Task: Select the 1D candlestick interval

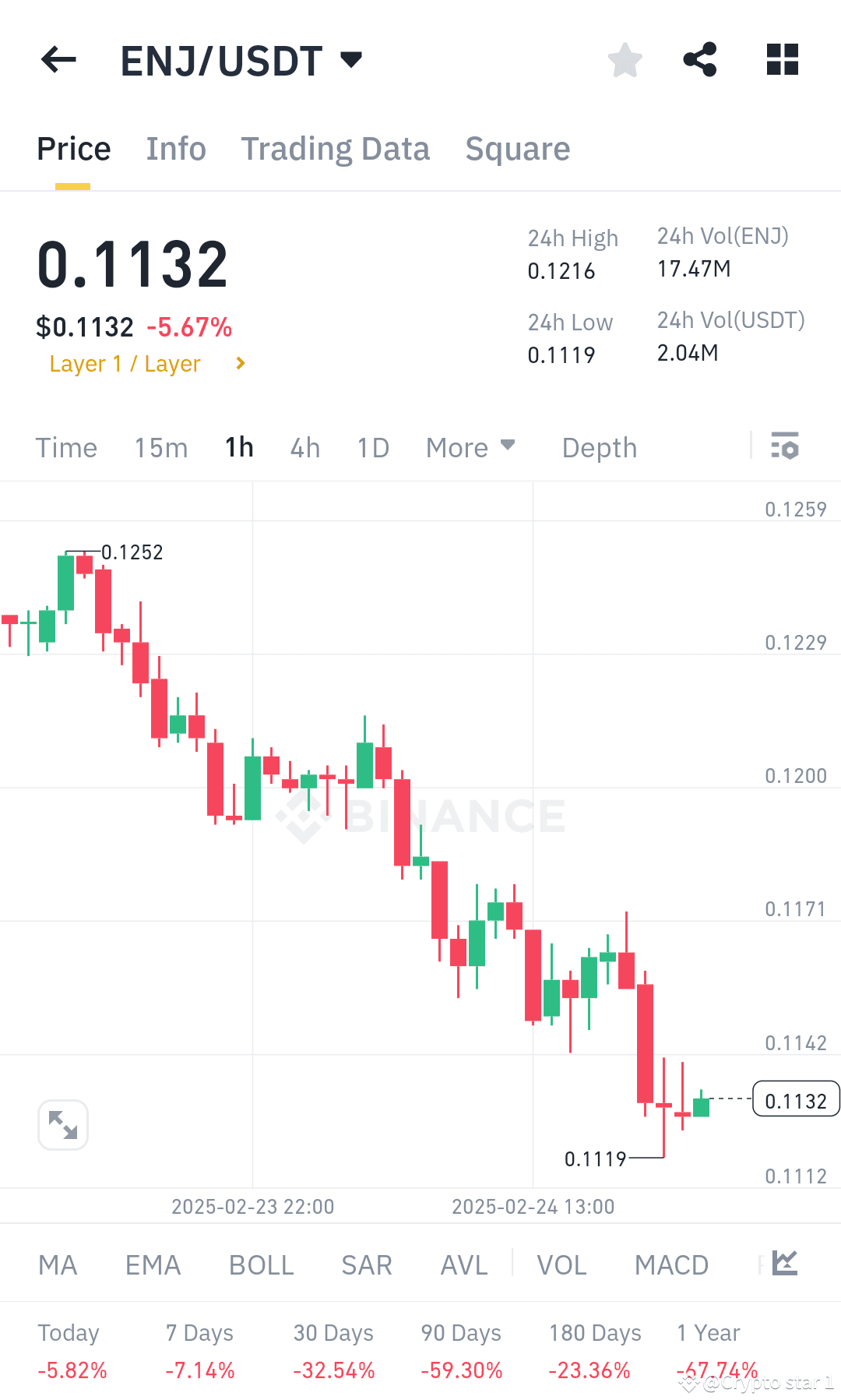Action: tap(372, 447)
